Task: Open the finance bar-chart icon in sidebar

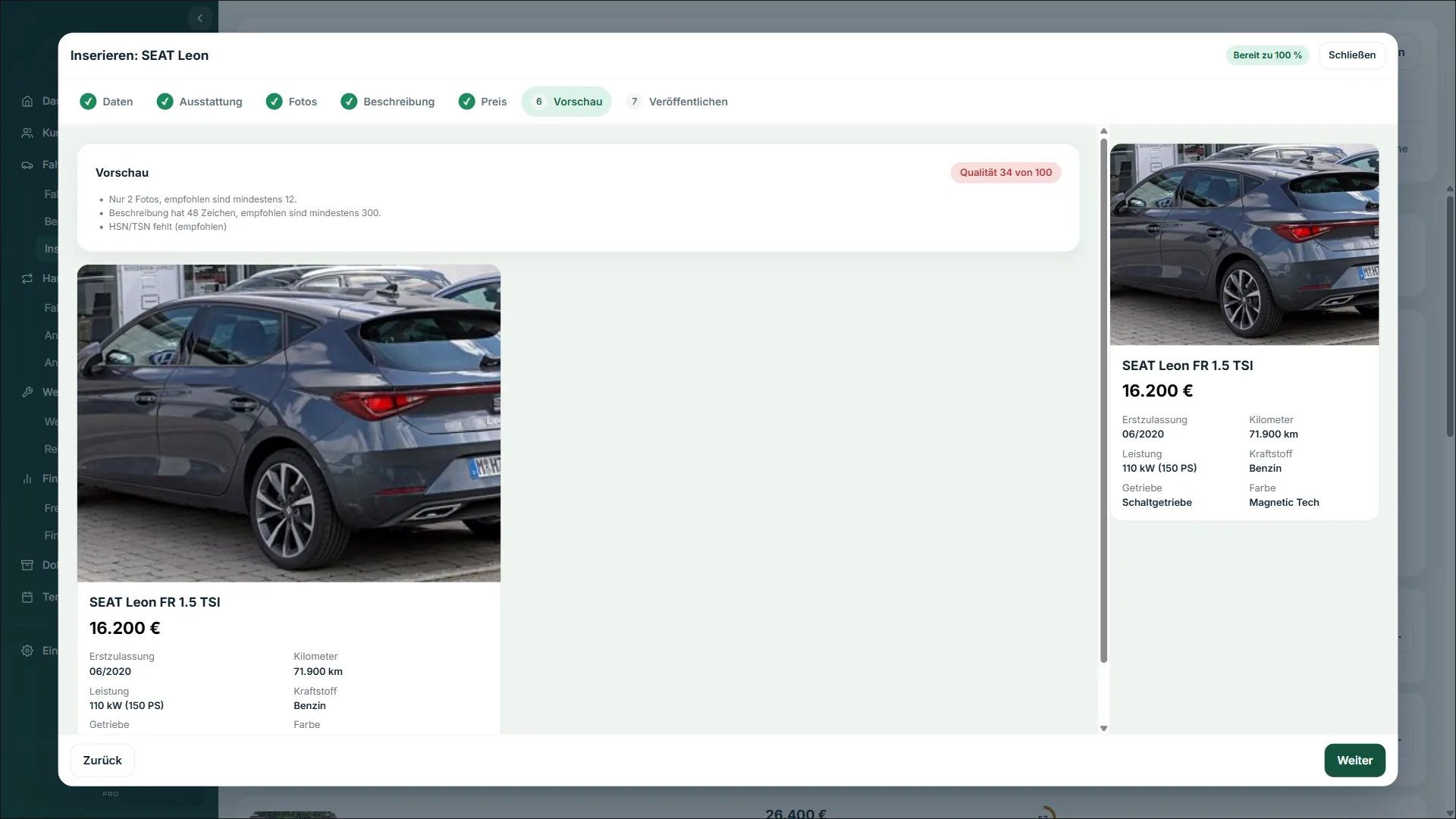Action: point(27,479)
